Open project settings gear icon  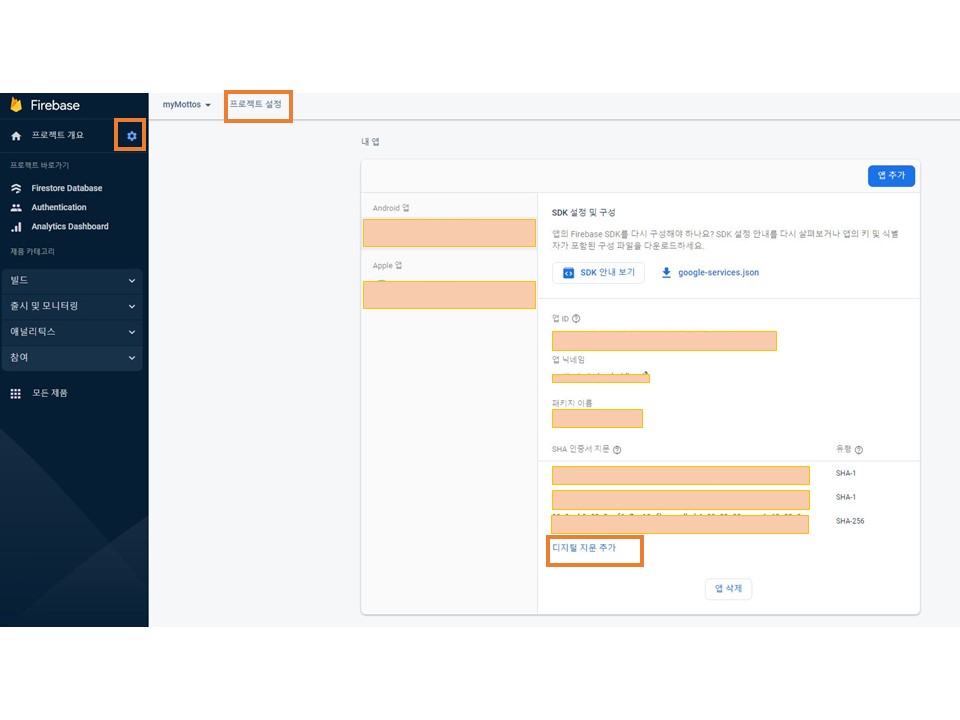click(x=132, y=136)
